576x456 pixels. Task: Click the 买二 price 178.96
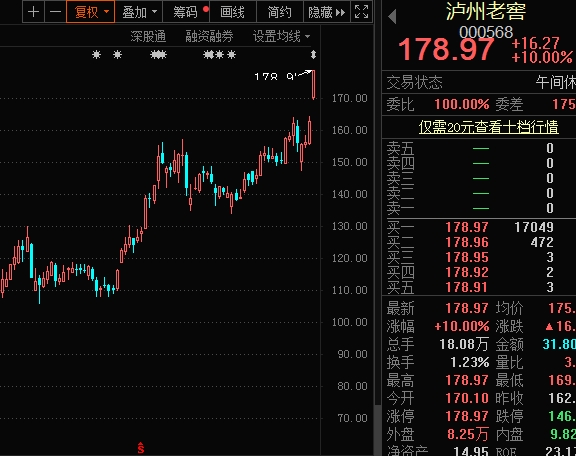coord(467,242)
